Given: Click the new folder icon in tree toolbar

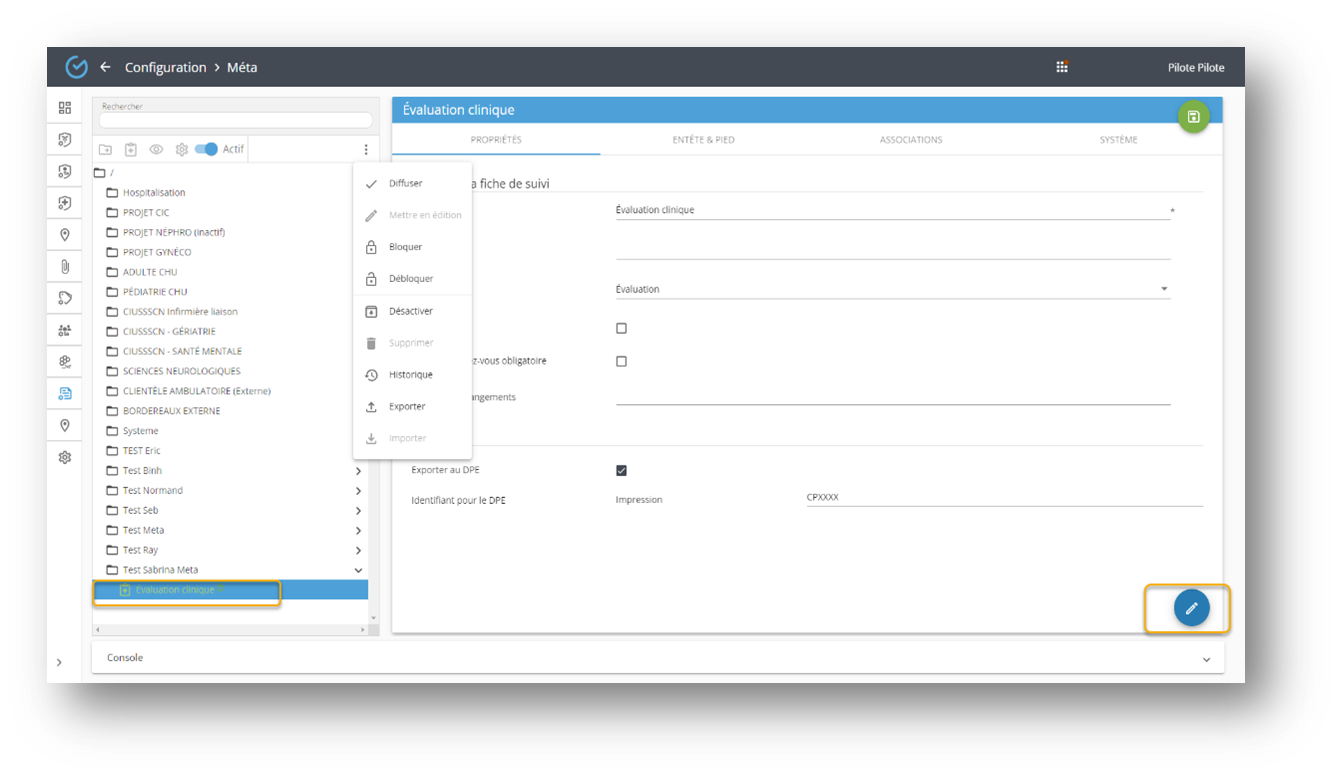Looking at the screenshot, I should 105,149.
